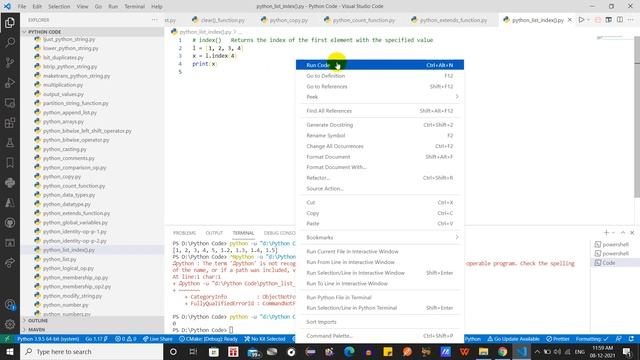Screen dimensions: 640x360
Task: Click Prettier in the status bar
Action: (x=558, y=339)
